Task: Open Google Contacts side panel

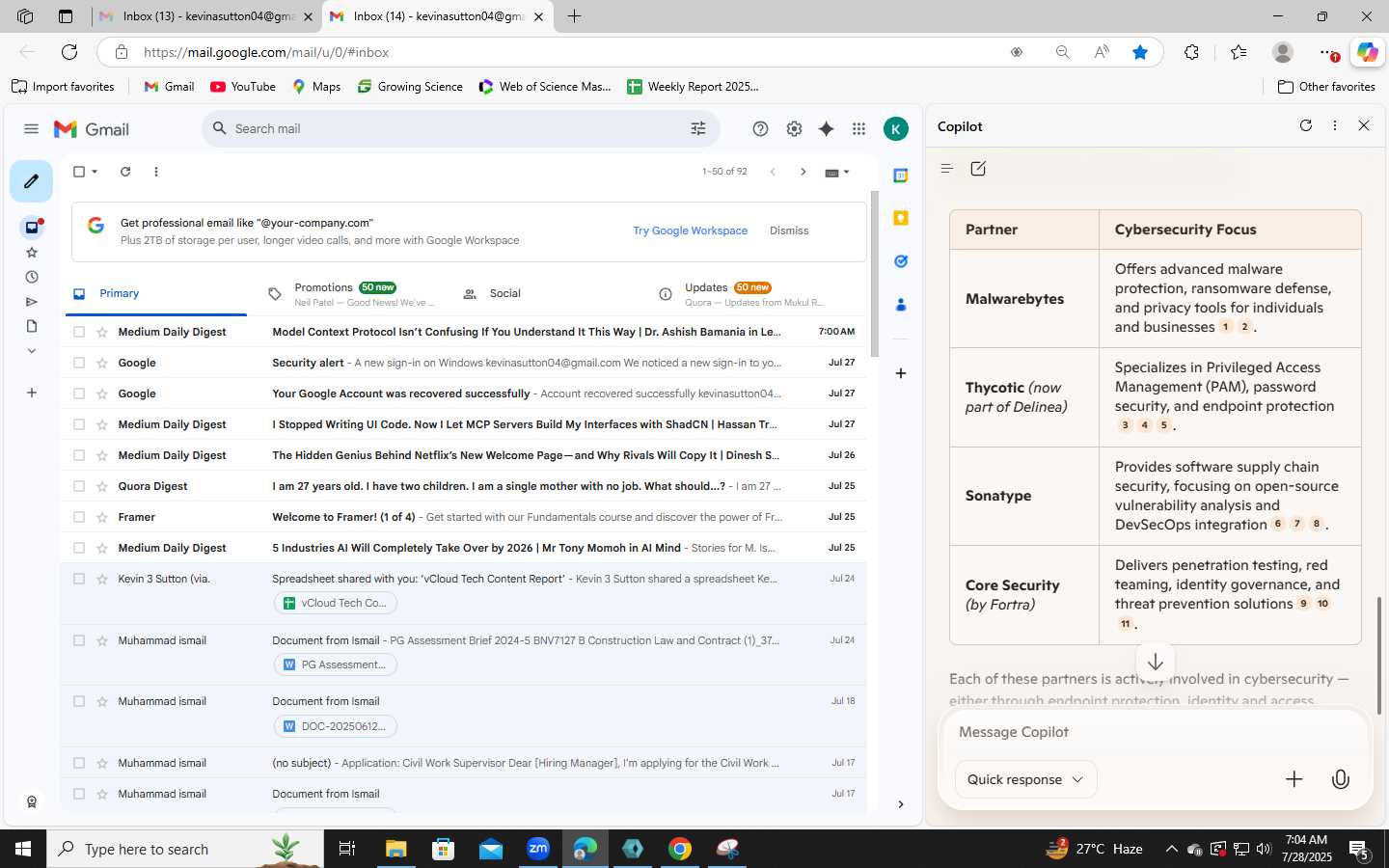Action: (900, 305)
